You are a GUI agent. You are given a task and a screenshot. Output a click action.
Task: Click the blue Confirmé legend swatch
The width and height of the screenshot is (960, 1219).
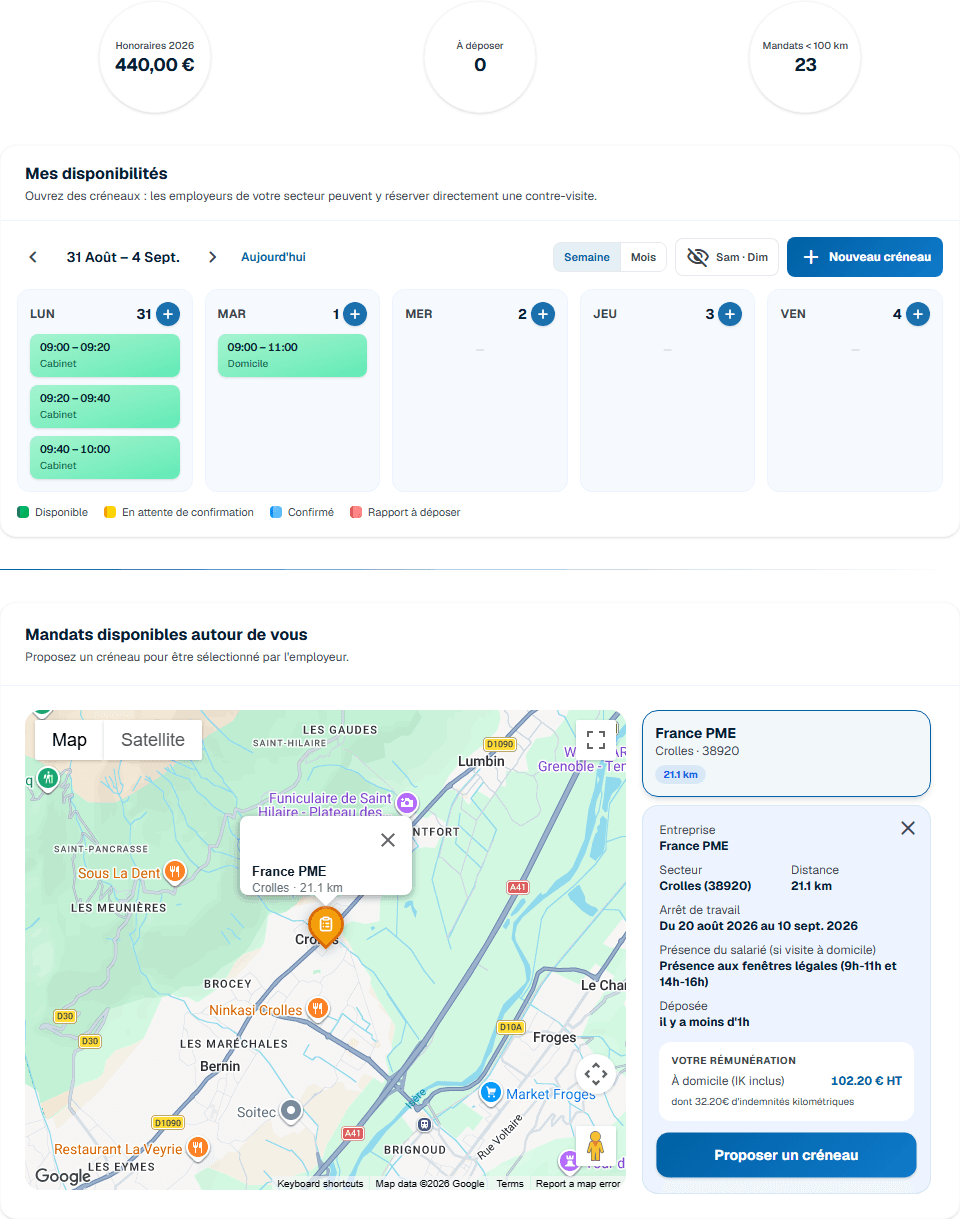(x=276, y=512)
